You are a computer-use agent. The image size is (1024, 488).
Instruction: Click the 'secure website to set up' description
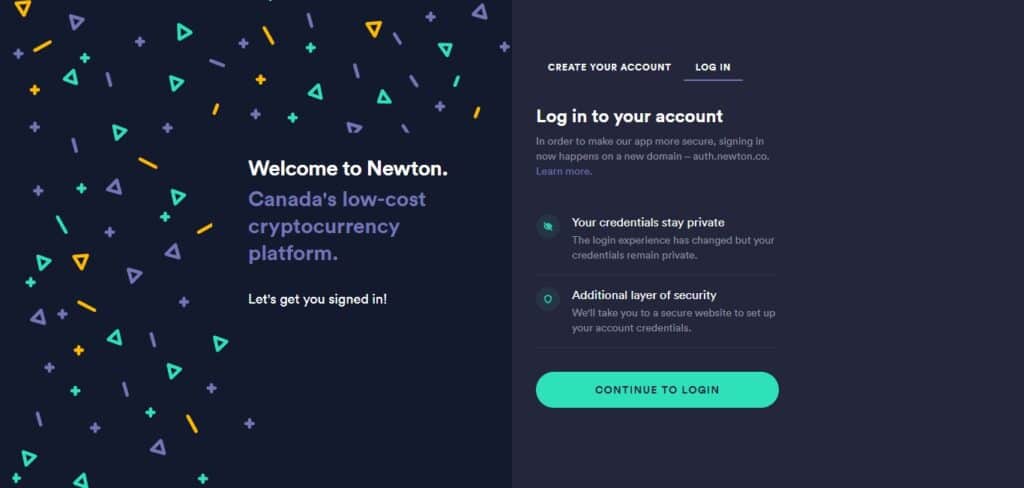click(673, 320)
